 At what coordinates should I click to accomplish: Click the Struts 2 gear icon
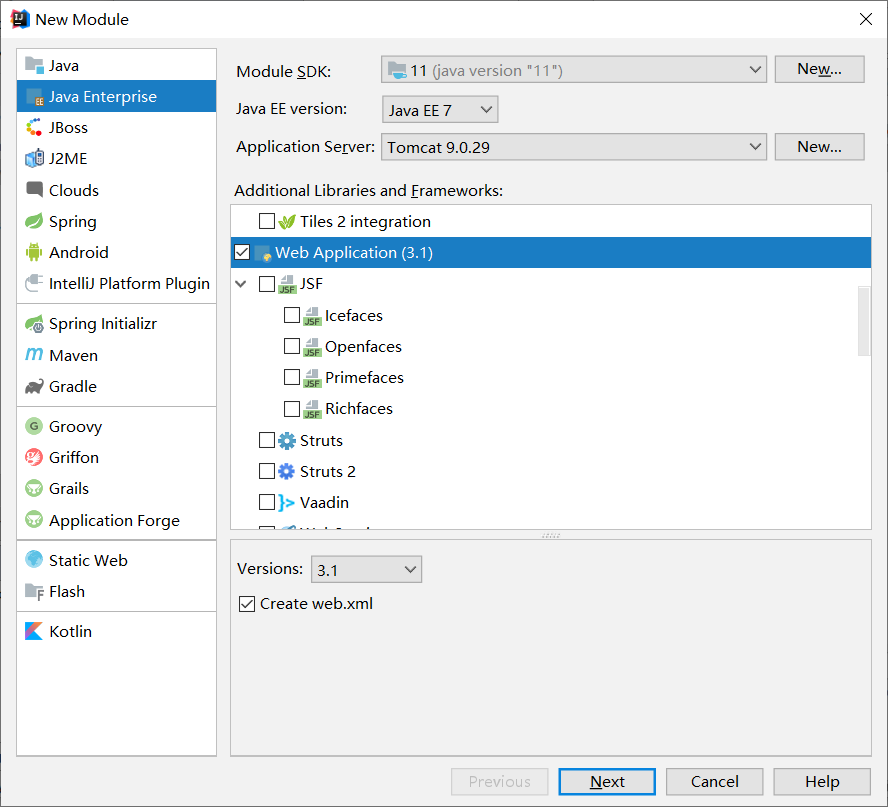pos(287,472)
